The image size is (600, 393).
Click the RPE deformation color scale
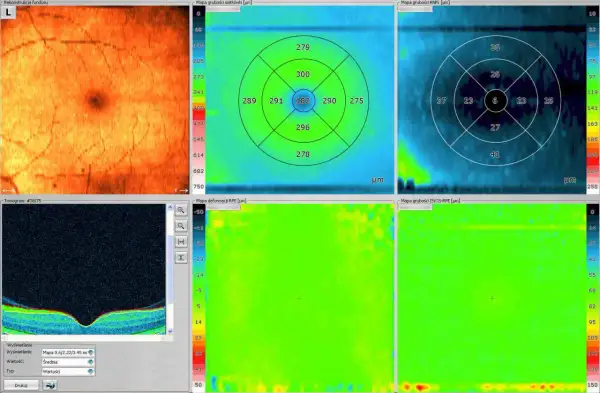point(199,298)
